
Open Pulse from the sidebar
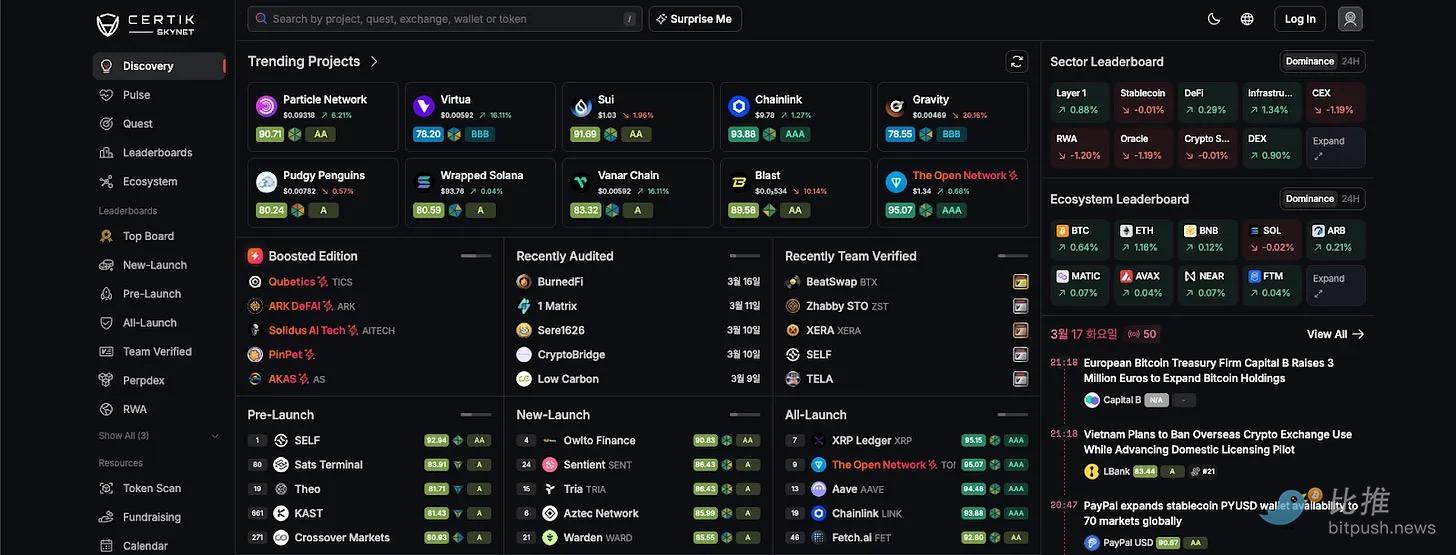(x=136, y=95)
